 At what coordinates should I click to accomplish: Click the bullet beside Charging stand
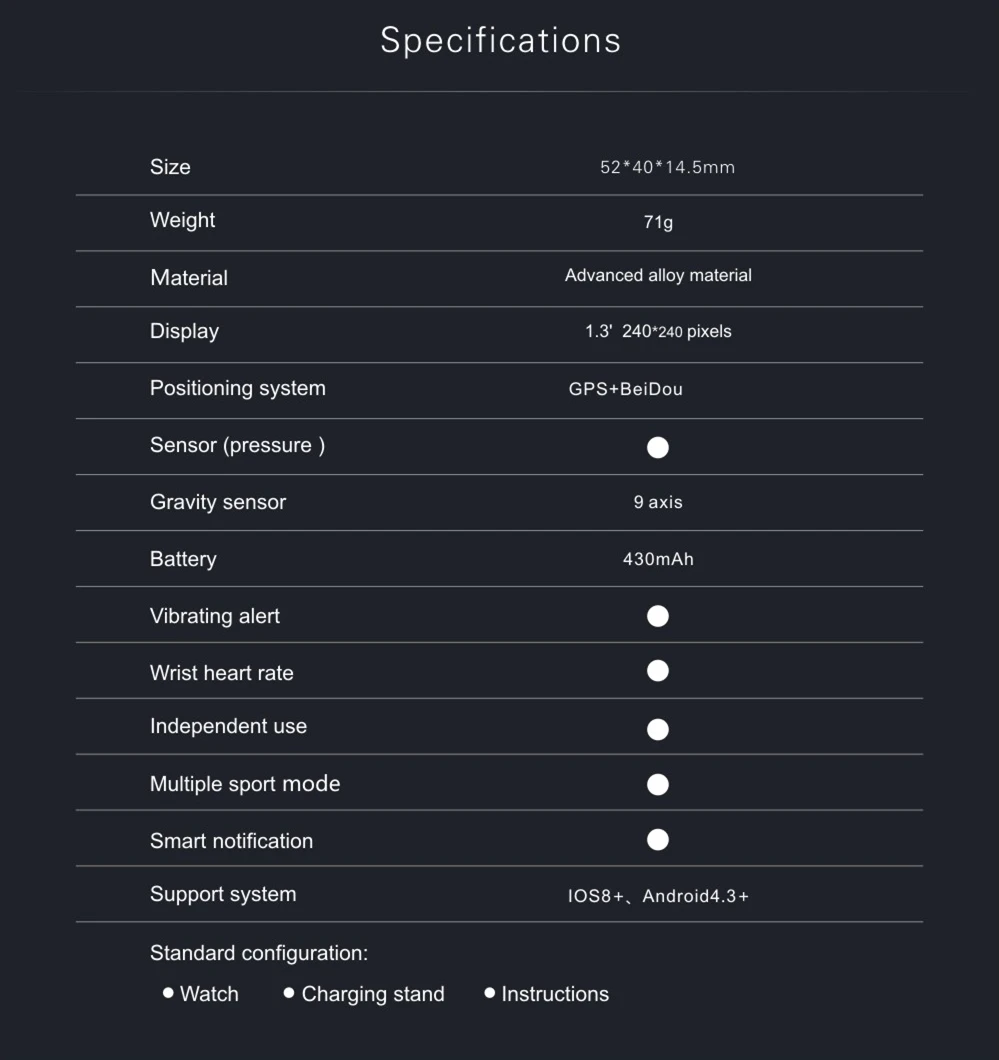(289, 993)
